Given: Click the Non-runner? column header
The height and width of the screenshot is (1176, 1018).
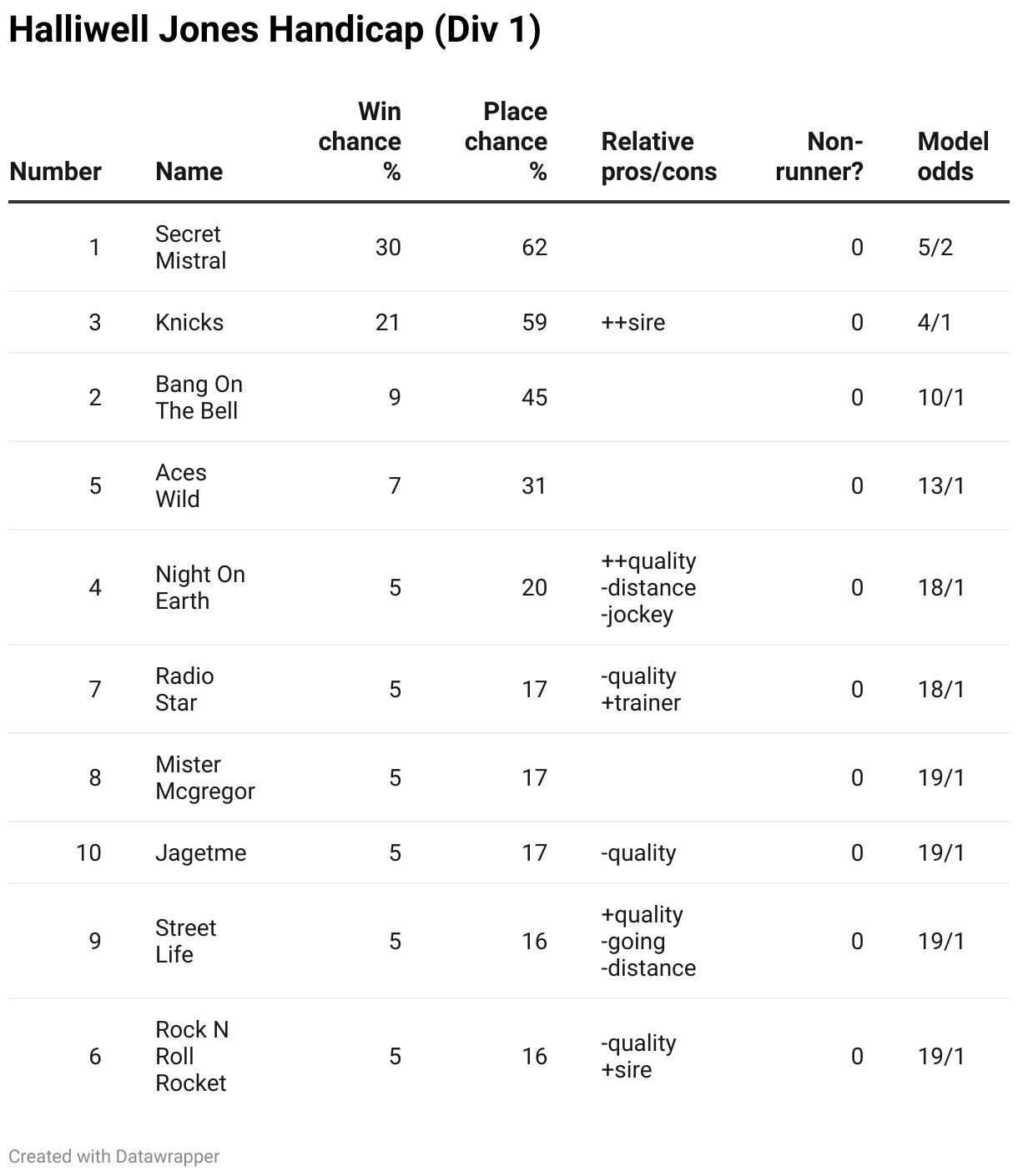Looking at the screenshot, I should (819, 156).
